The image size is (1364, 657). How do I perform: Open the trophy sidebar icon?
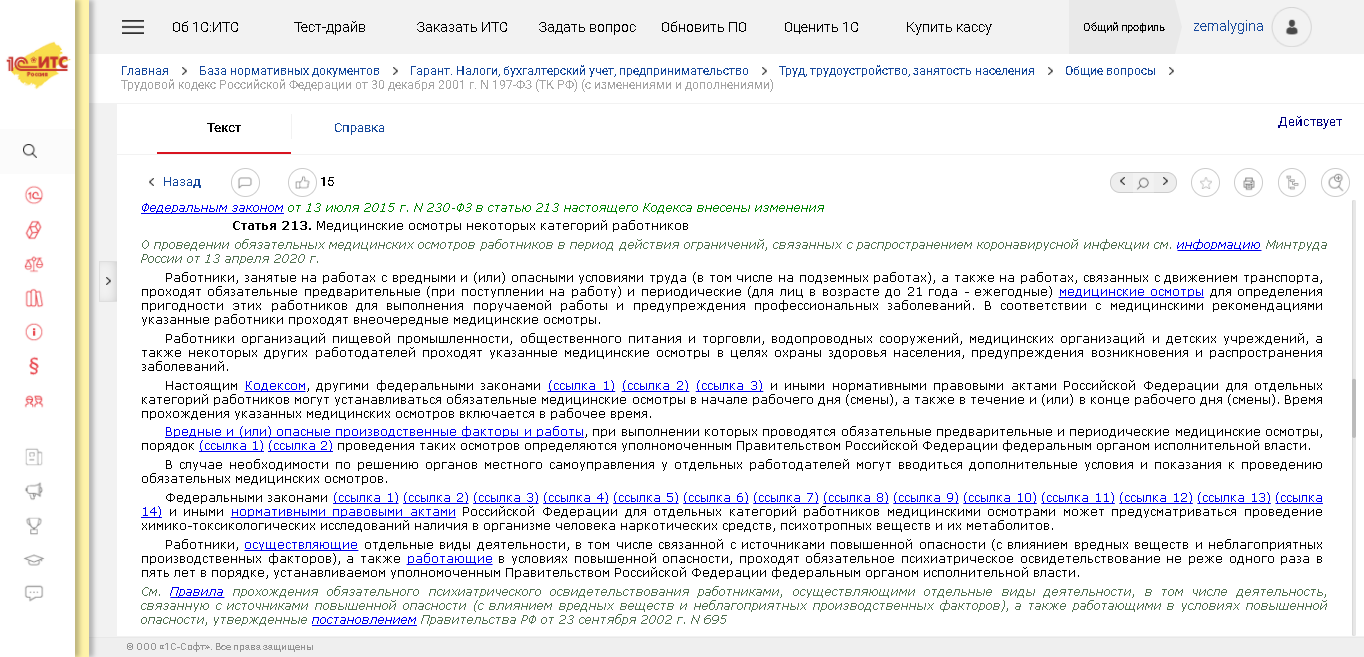tap(34, 525)
